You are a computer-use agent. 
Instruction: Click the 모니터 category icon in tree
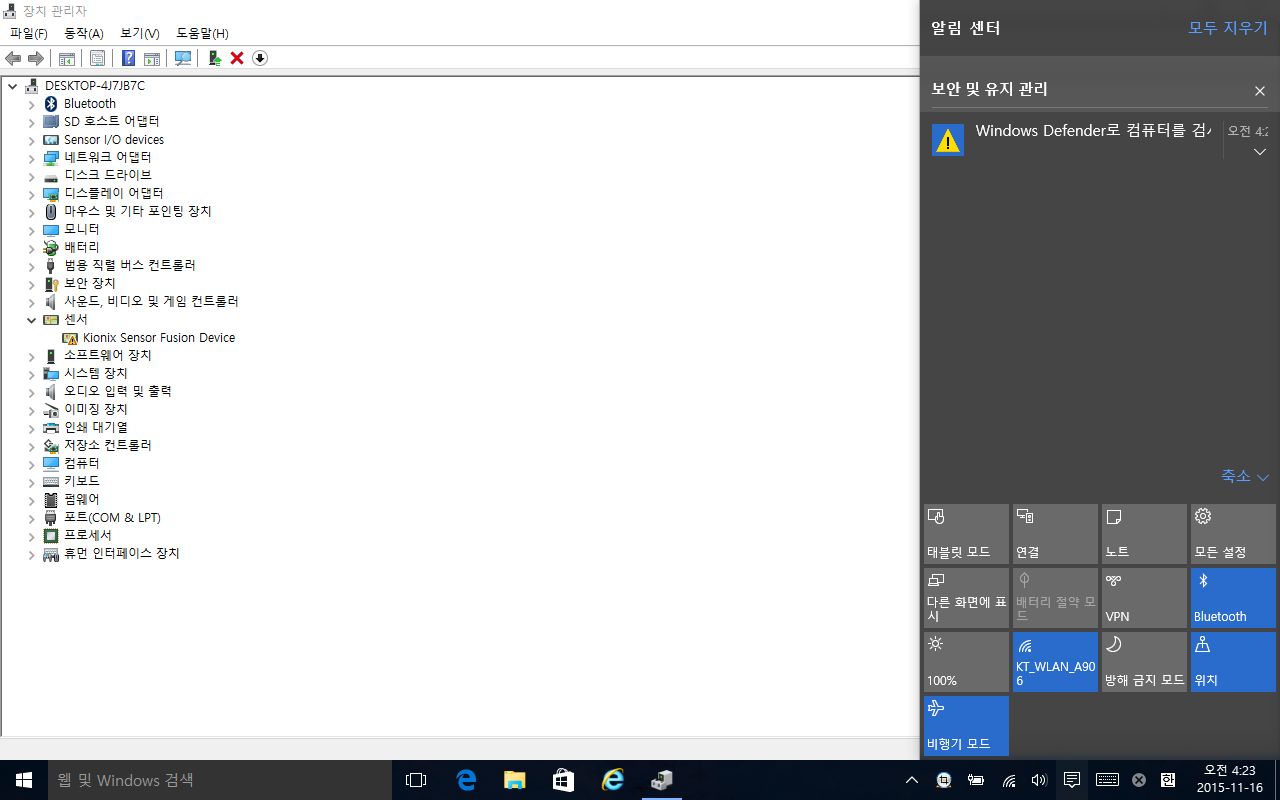point(51,230)
